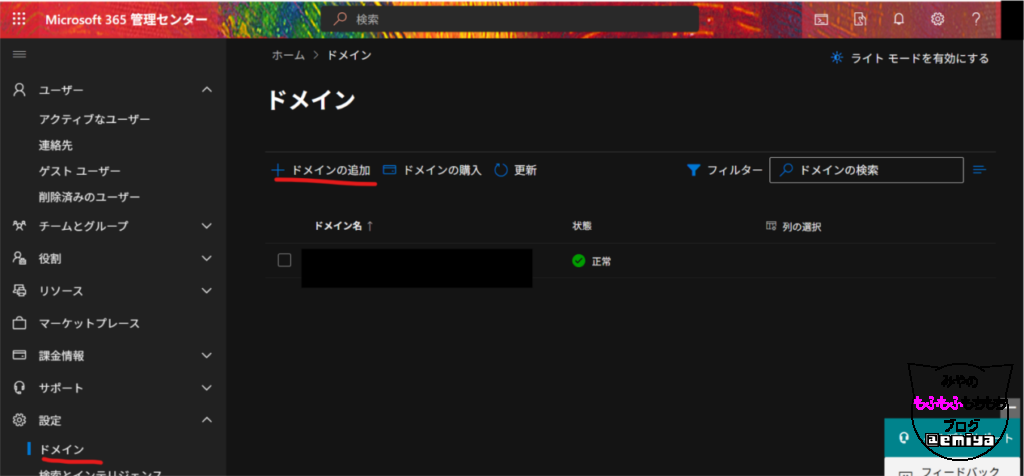Open the app launcher waffle icon

click(20, 19)
